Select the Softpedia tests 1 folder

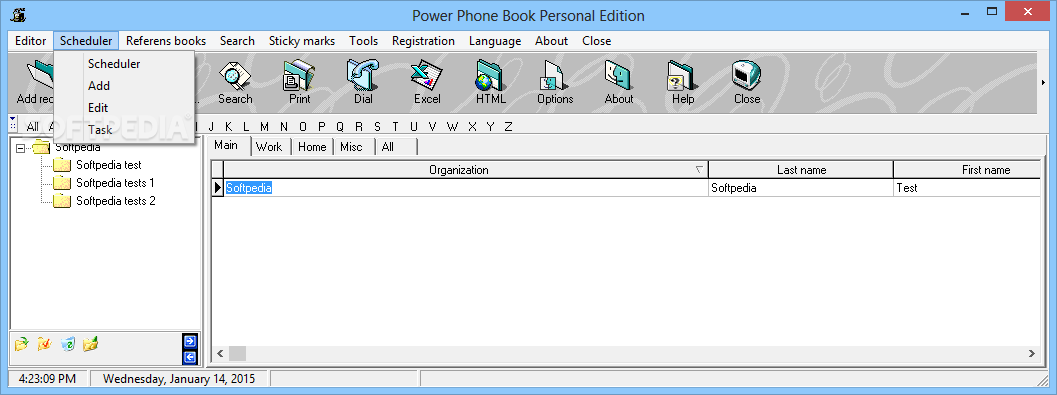[115, 183]
